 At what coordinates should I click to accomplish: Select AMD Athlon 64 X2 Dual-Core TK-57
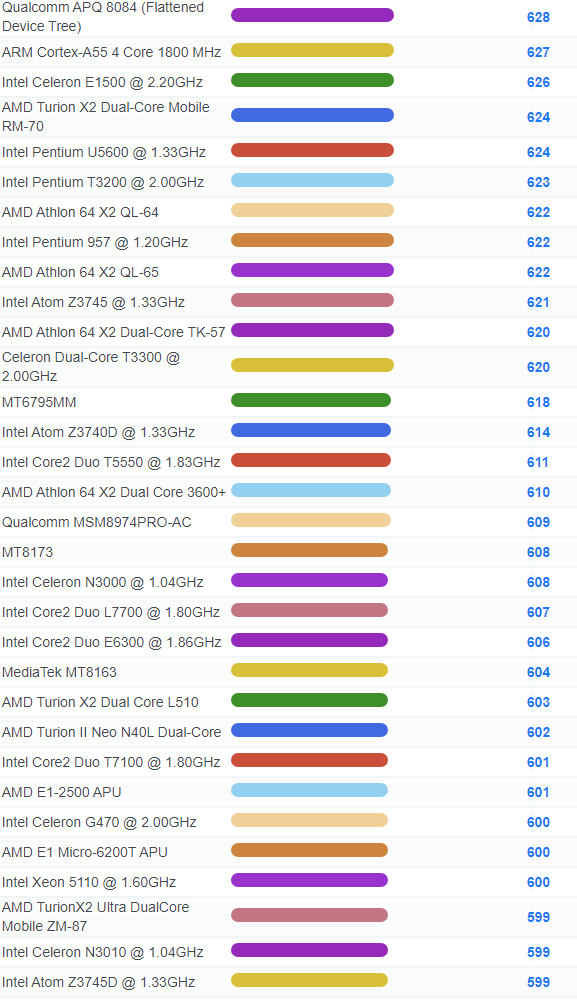click(x=113, y=332)
